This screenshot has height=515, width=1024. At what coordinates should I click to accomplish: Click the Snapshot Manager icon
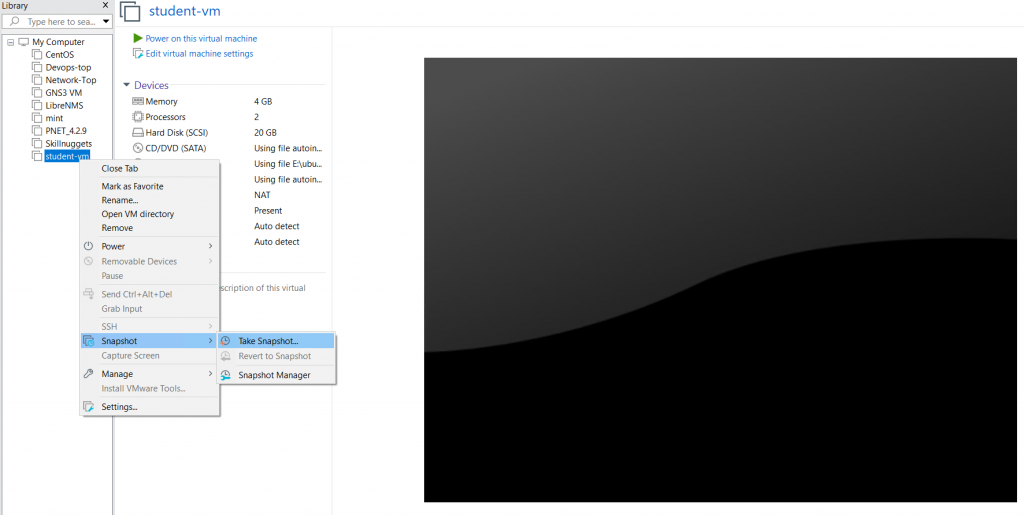coord(225,375)
